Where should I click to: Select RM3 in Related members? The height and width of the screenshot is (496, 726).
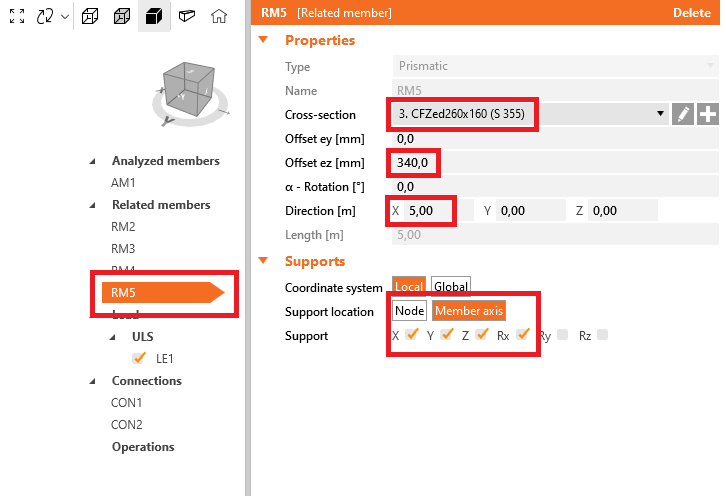[123, 249]
